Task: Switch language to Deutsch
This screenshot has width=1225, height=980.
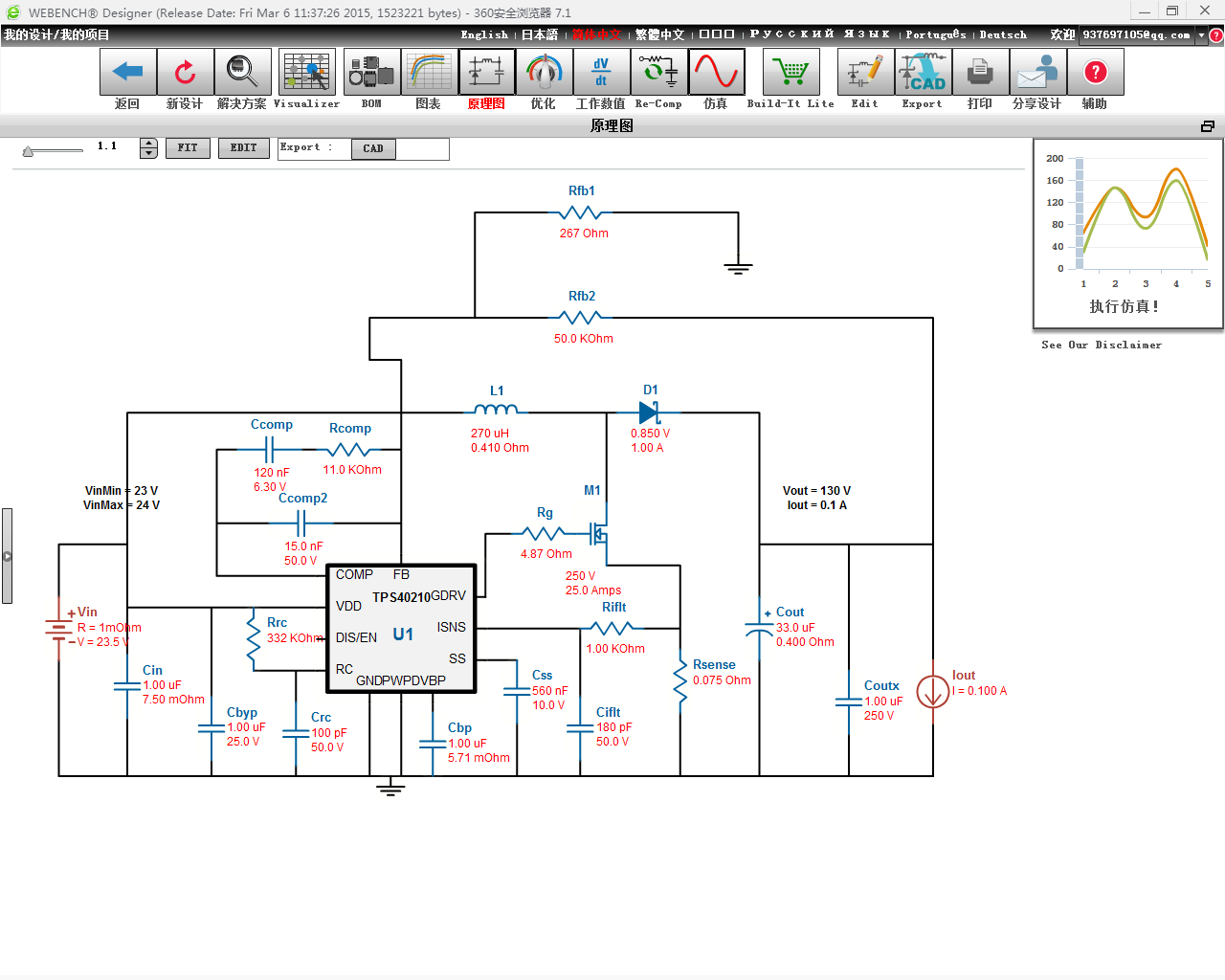Action: click(x=1003, y=34)
